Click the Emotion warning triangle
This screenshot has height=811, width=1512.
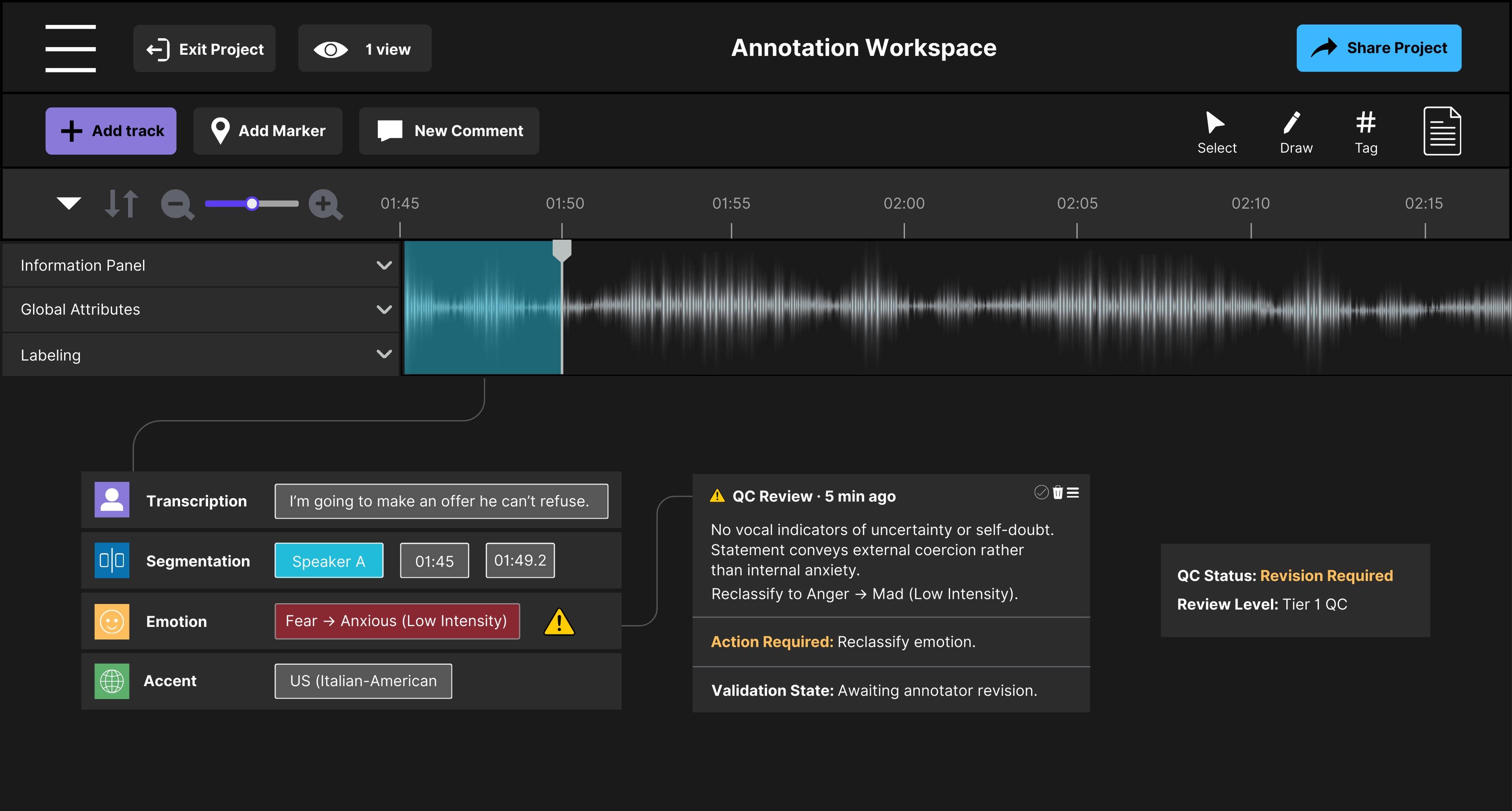point(559,622)
